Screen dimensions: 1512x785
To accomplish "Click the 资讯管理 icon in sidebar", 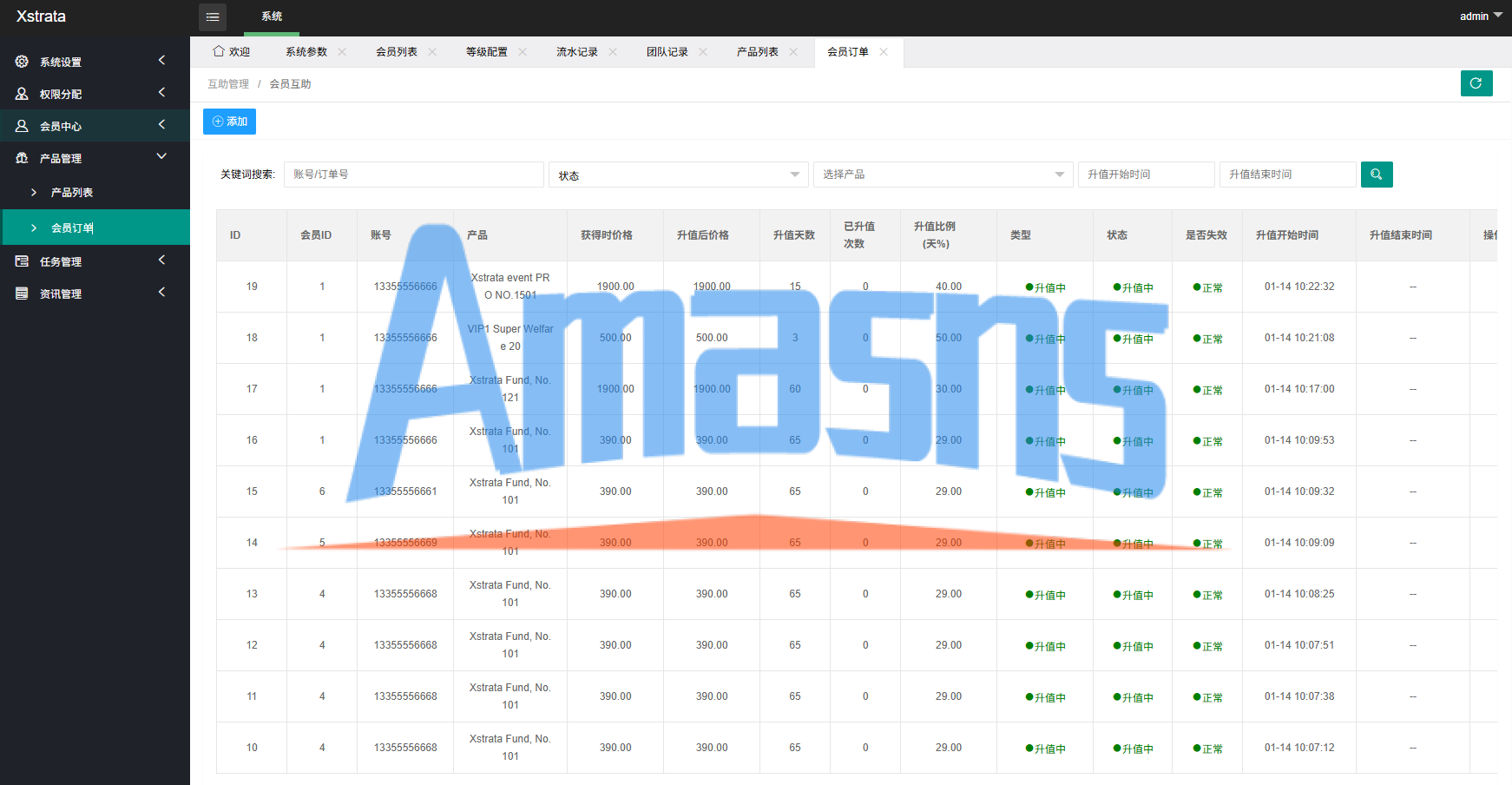I will 22,294.
